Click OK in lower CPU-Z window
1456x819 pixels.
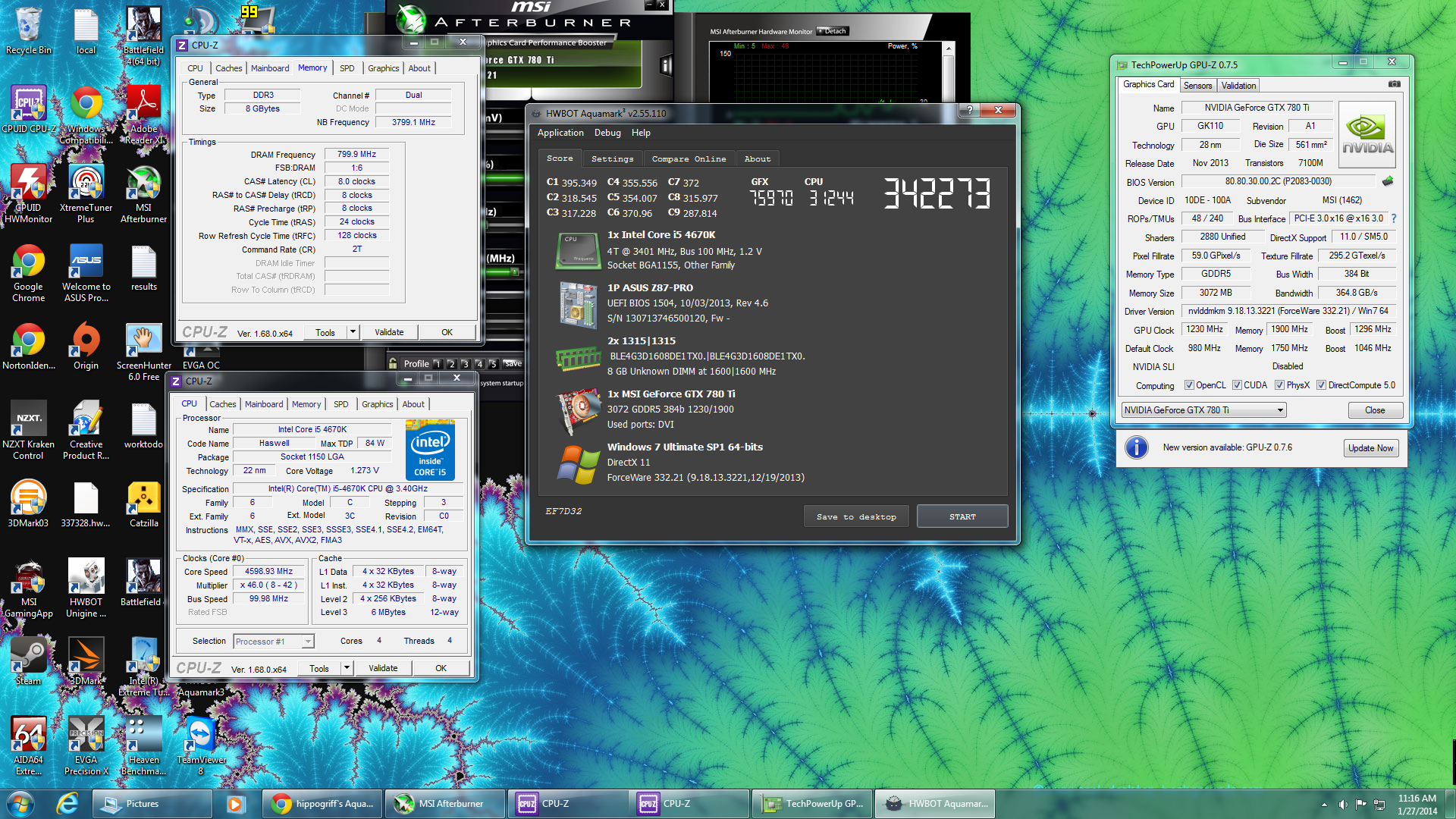pyautogui.click(x=441, y=668)
